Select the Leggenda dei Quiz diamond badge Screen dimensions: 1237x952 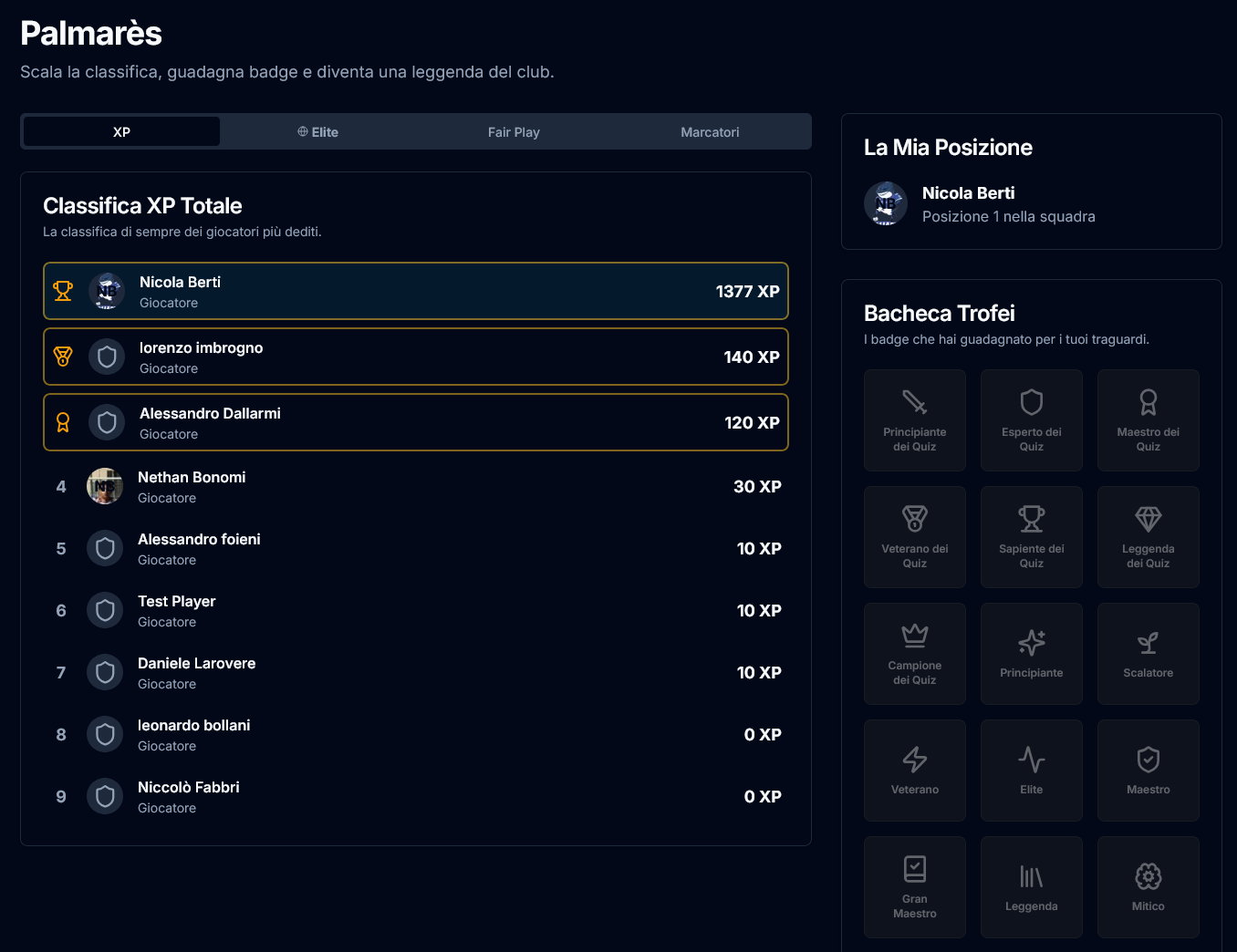pyautogui.click(x=1148, y=536)
